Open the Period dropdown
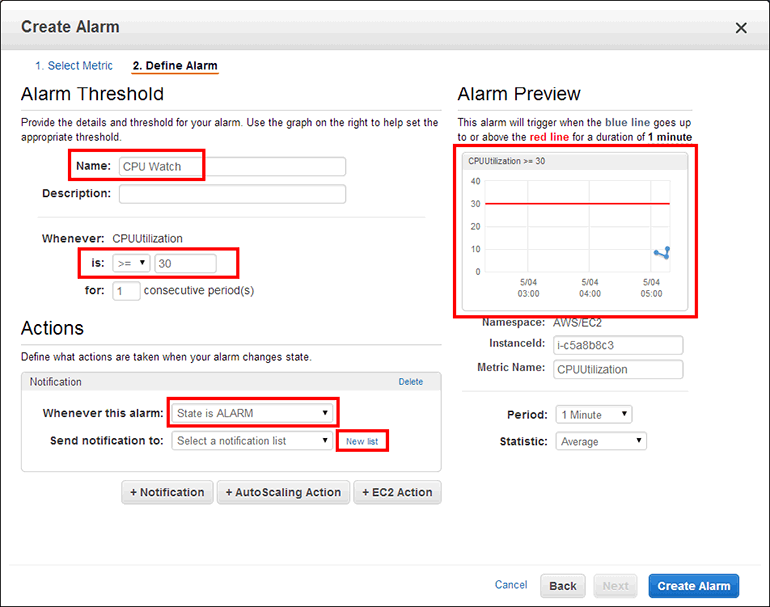The width and height of the screenshot is (770, 607). point(594,414)
